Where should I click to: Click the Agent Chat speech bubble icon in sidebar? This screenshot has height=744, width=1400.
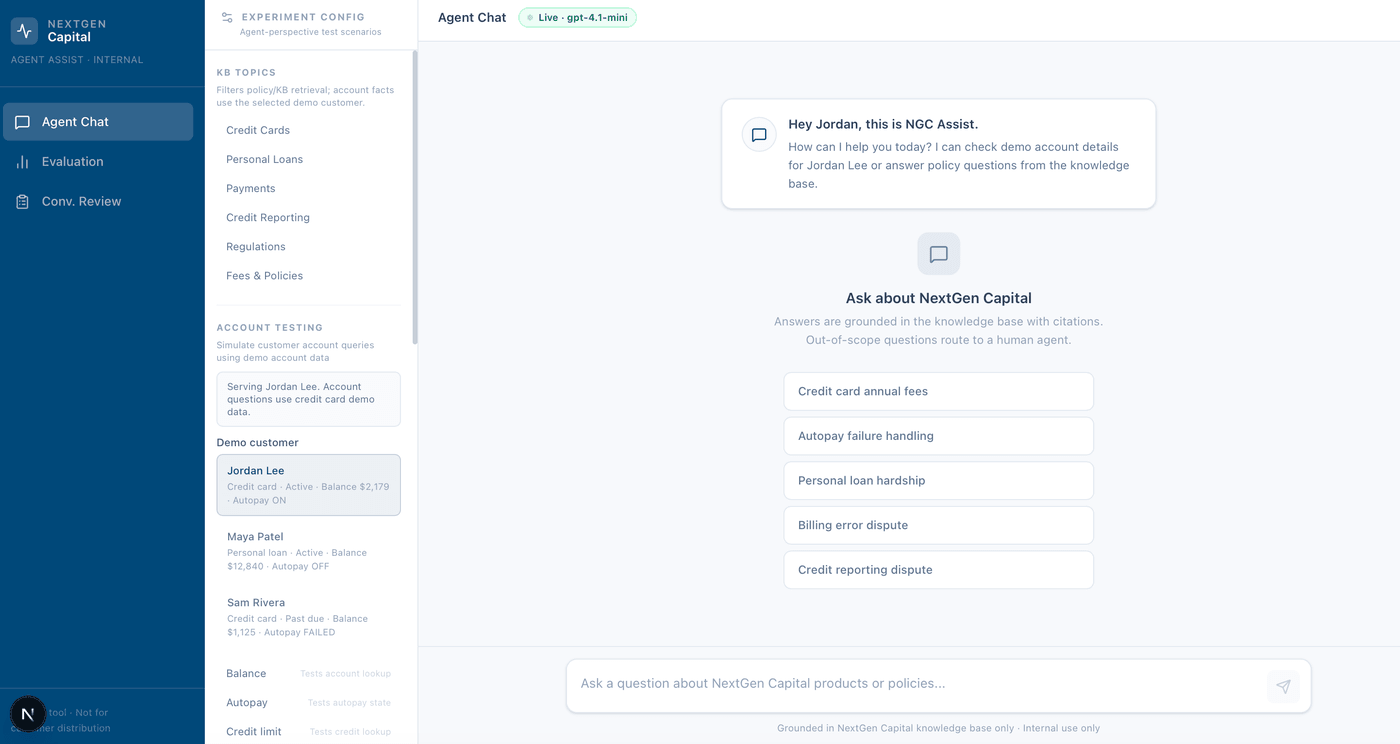(x=22, y=122)
